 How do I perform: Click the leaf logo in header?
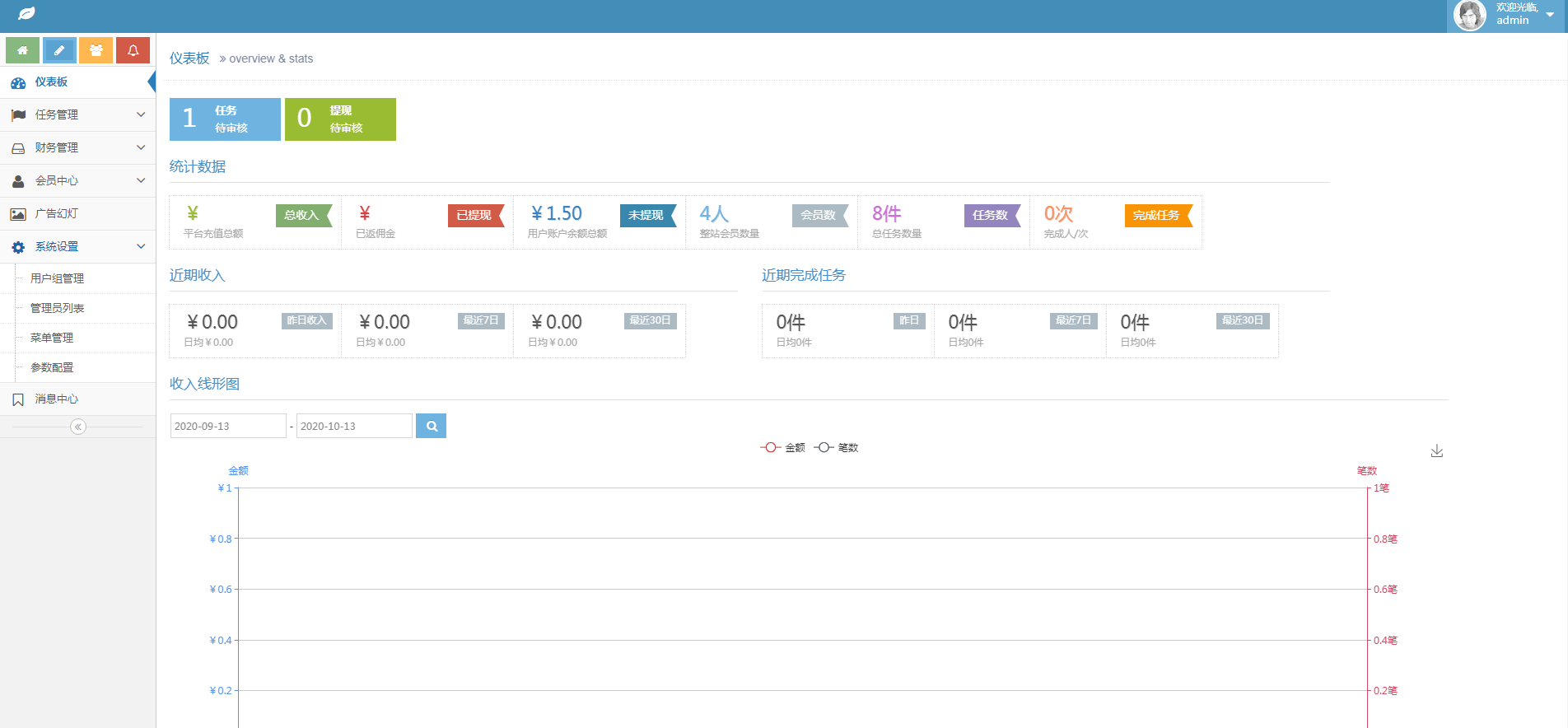(26, 14)
